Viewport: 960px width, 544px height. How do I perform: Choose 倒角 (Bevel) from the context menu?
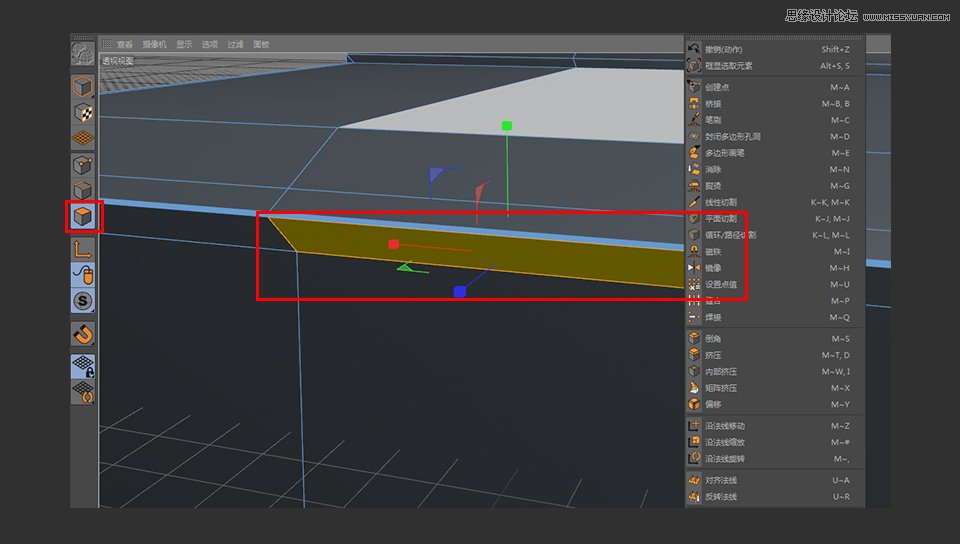714,339
